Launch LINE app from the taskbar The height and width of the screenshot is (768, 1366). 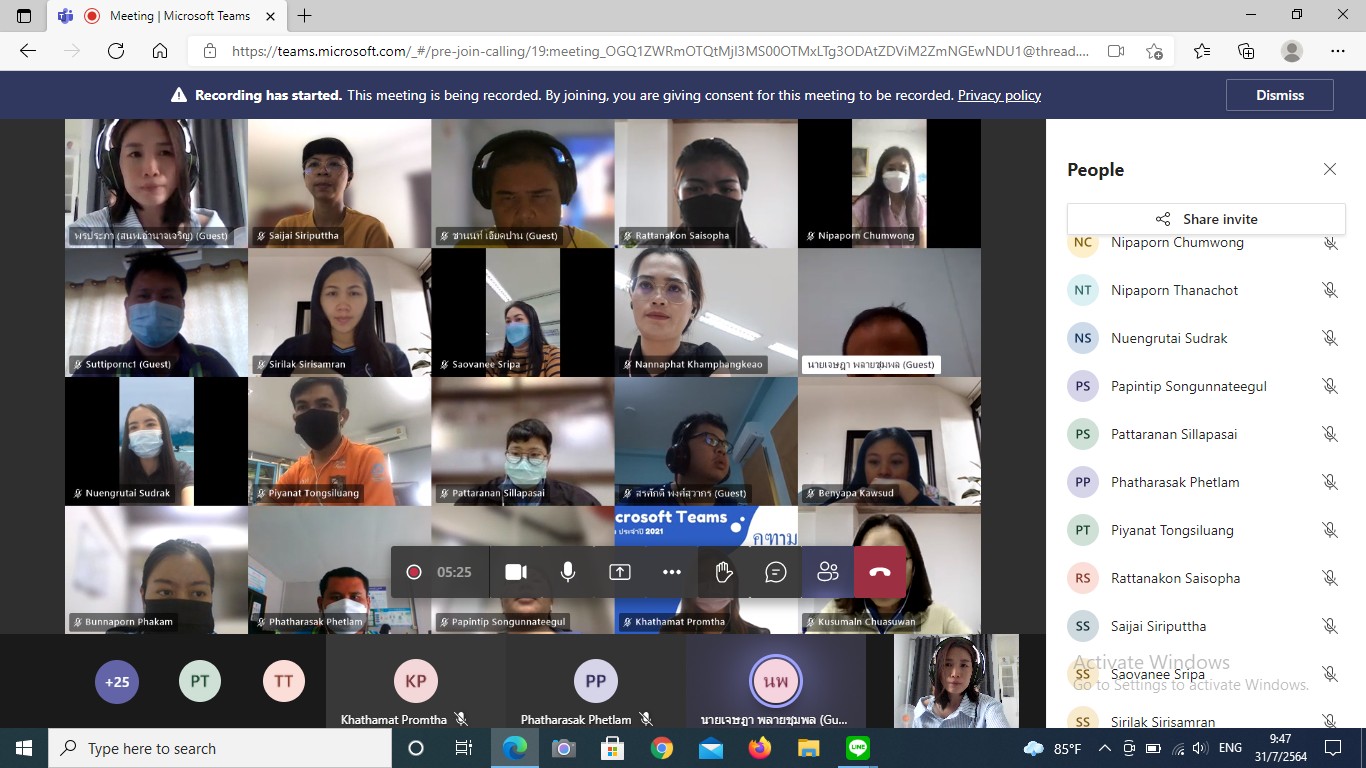click(x=858, y=748)
